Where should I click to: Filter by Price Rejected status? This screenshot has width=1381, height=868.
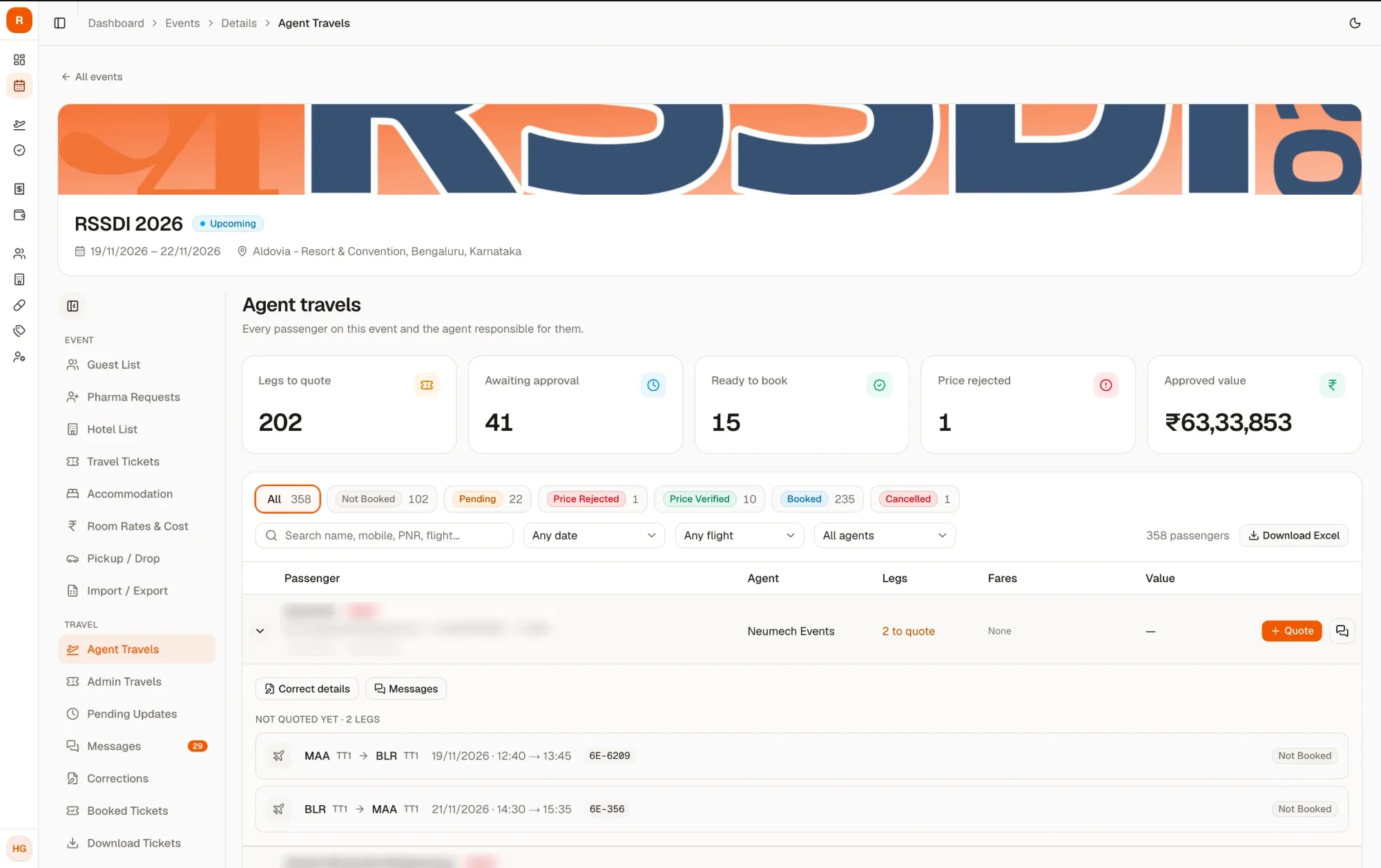coord(592,499)
